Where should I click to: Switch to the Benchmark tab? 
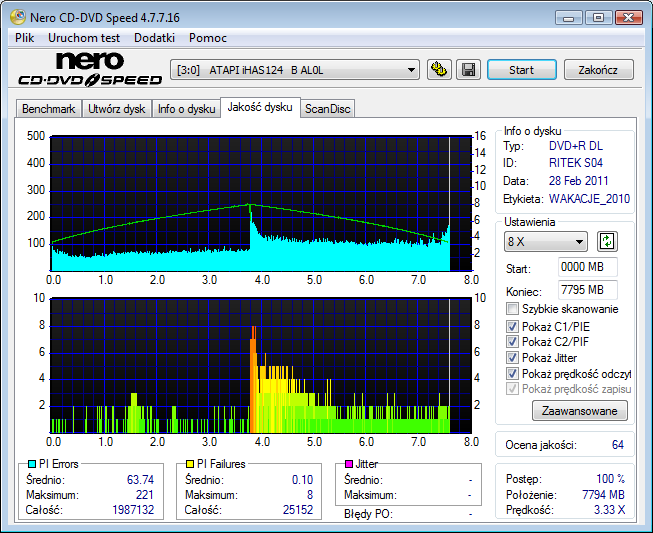49,109
